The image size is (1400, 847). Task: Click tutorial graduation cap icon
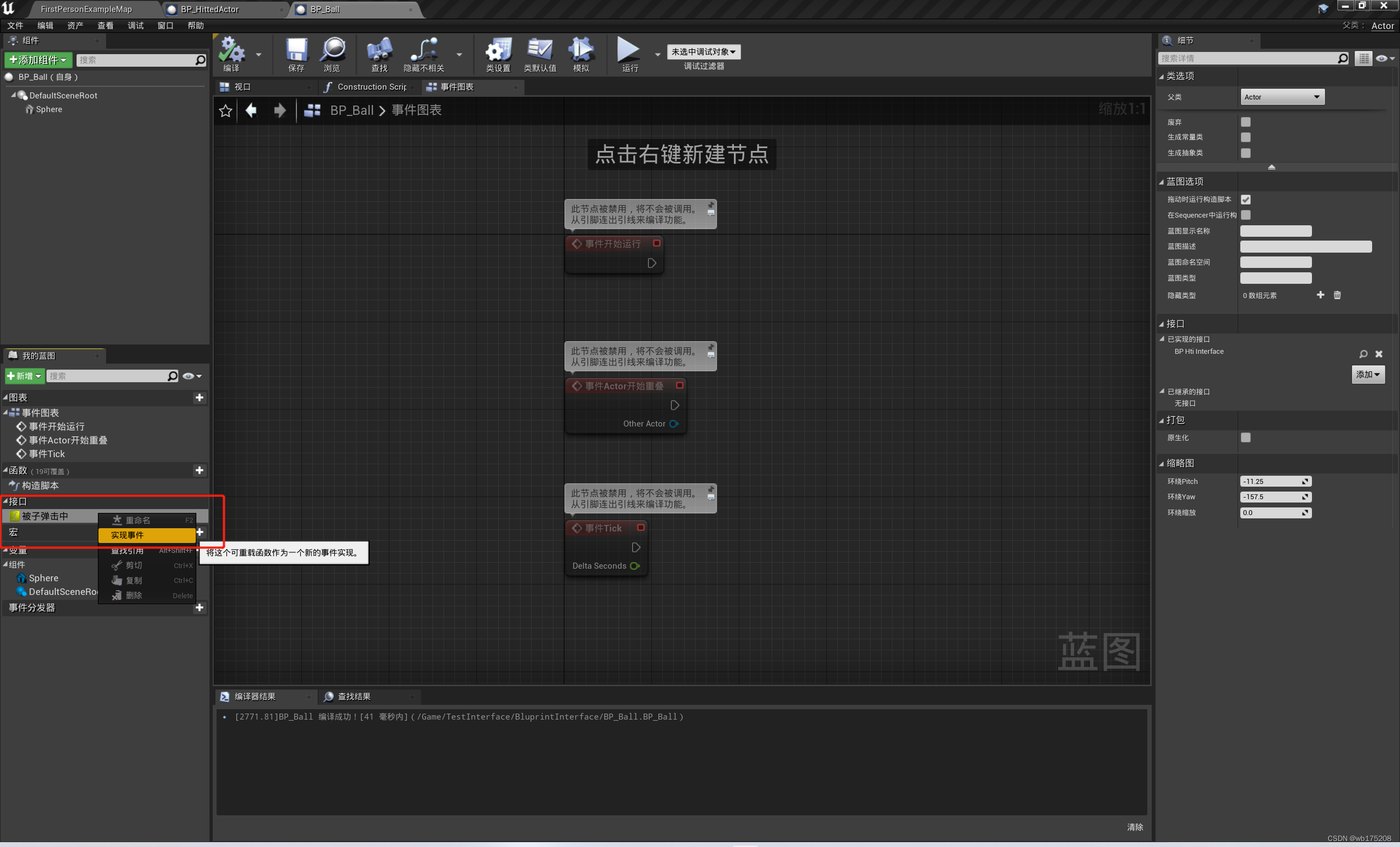(x=1323, y=9)
